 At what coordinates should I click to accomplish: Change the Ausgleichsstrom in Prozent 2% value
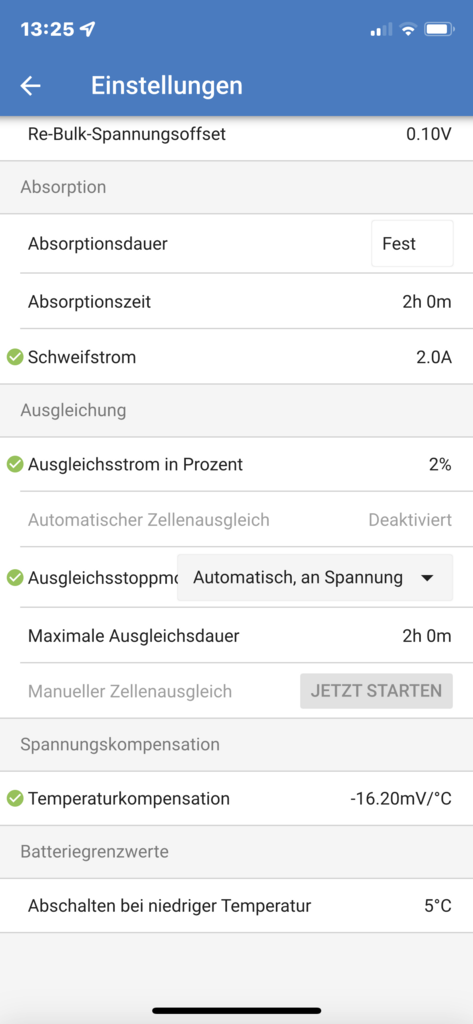440,464
